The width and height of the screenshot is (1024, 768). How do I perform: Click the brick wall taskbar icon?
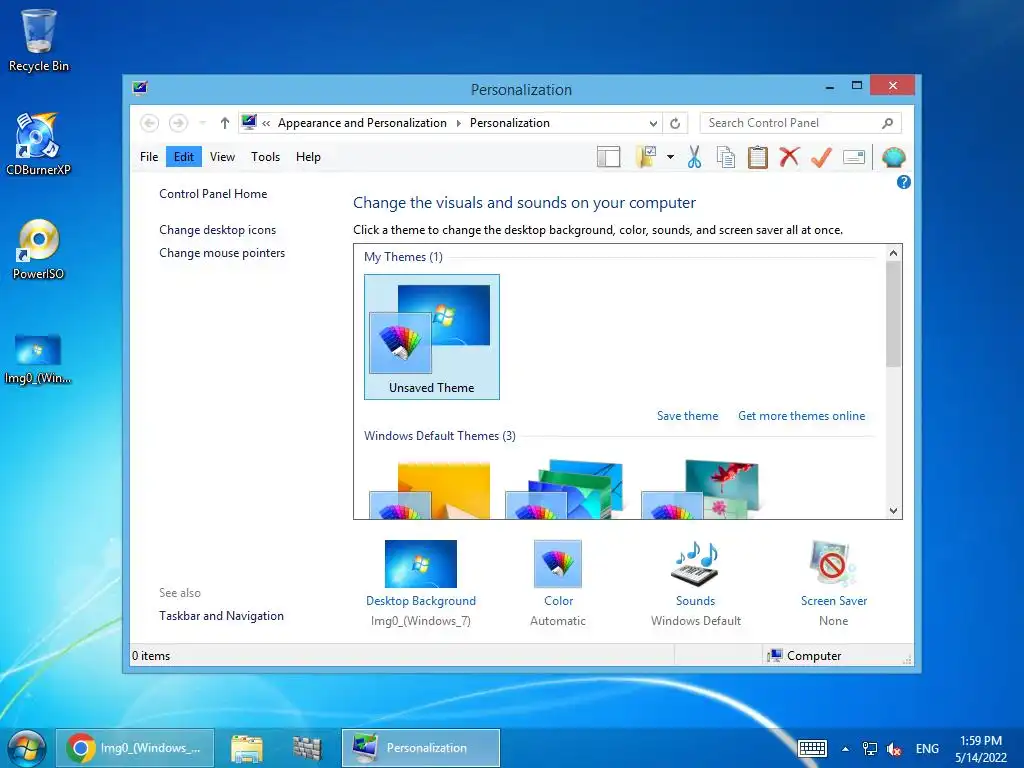click(x=307, y=748)
